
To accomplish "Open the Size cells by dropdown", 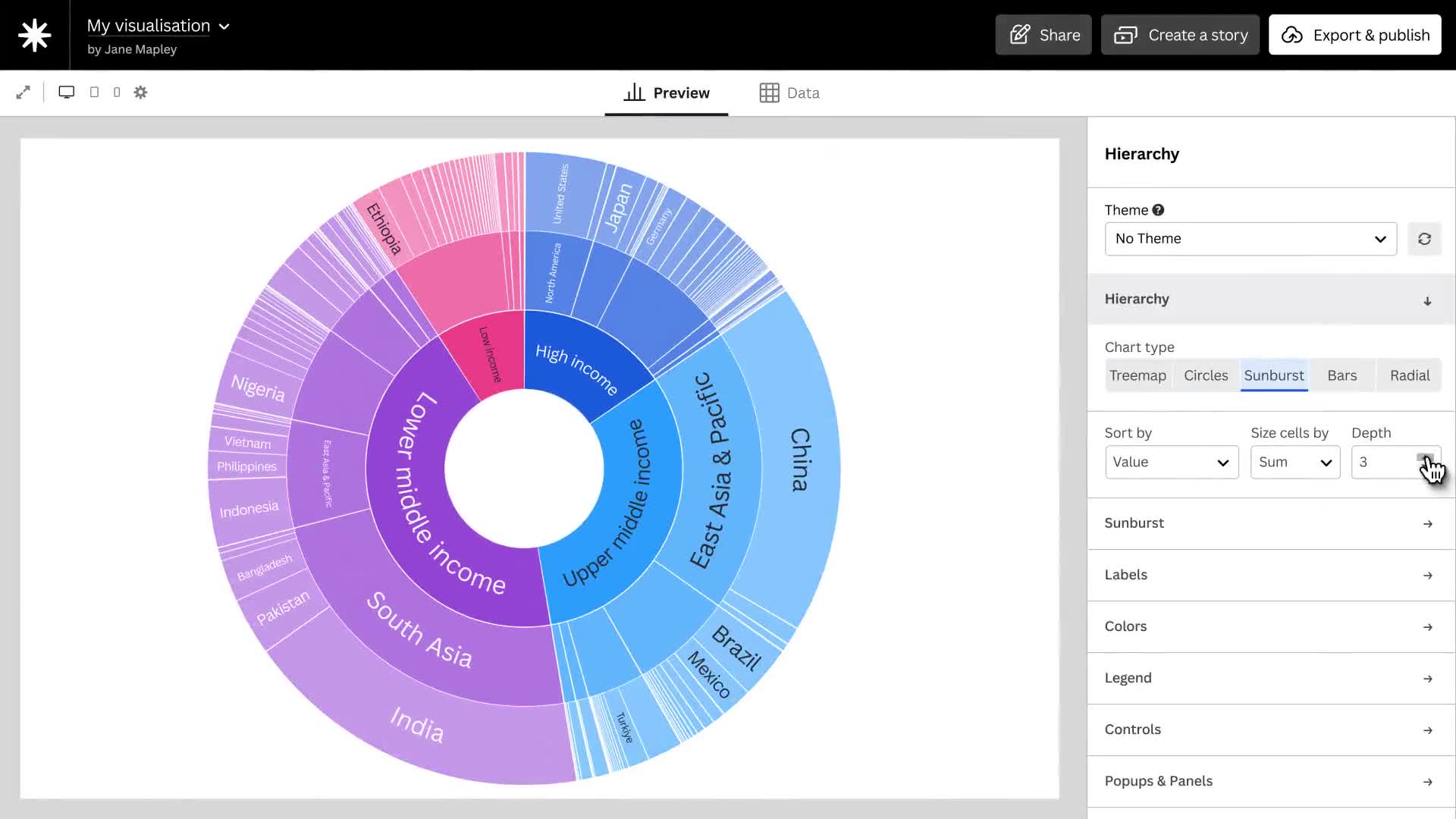I will [x=1294, y=462].
